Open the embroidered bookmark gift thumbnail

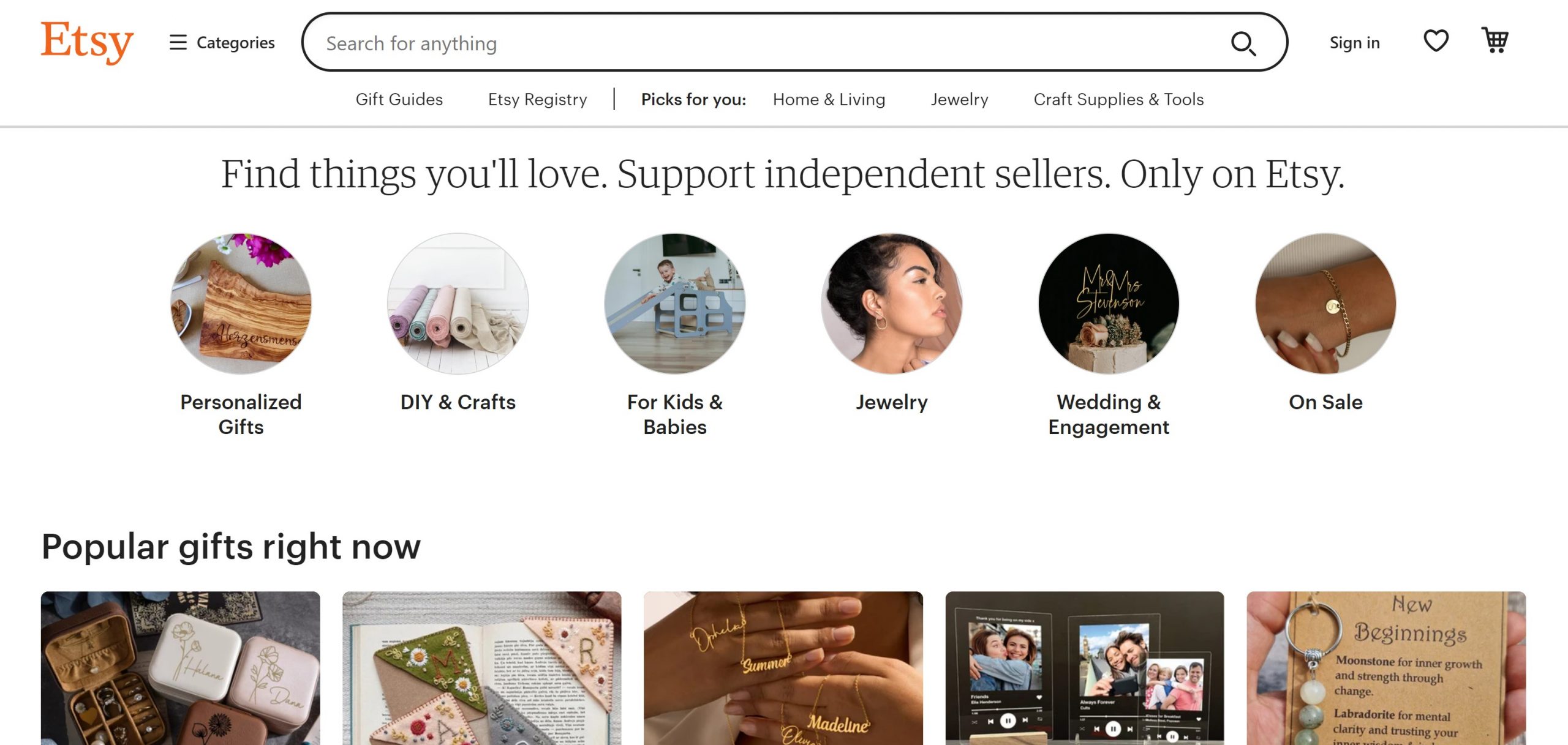pos(481,668)
